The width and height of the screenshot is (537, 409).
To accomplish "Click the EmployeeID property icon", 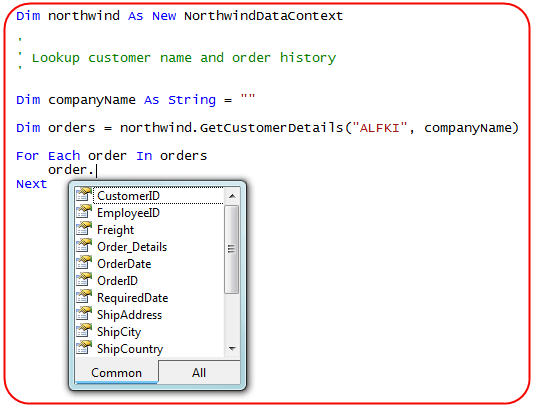I will [x=84, y=212].
